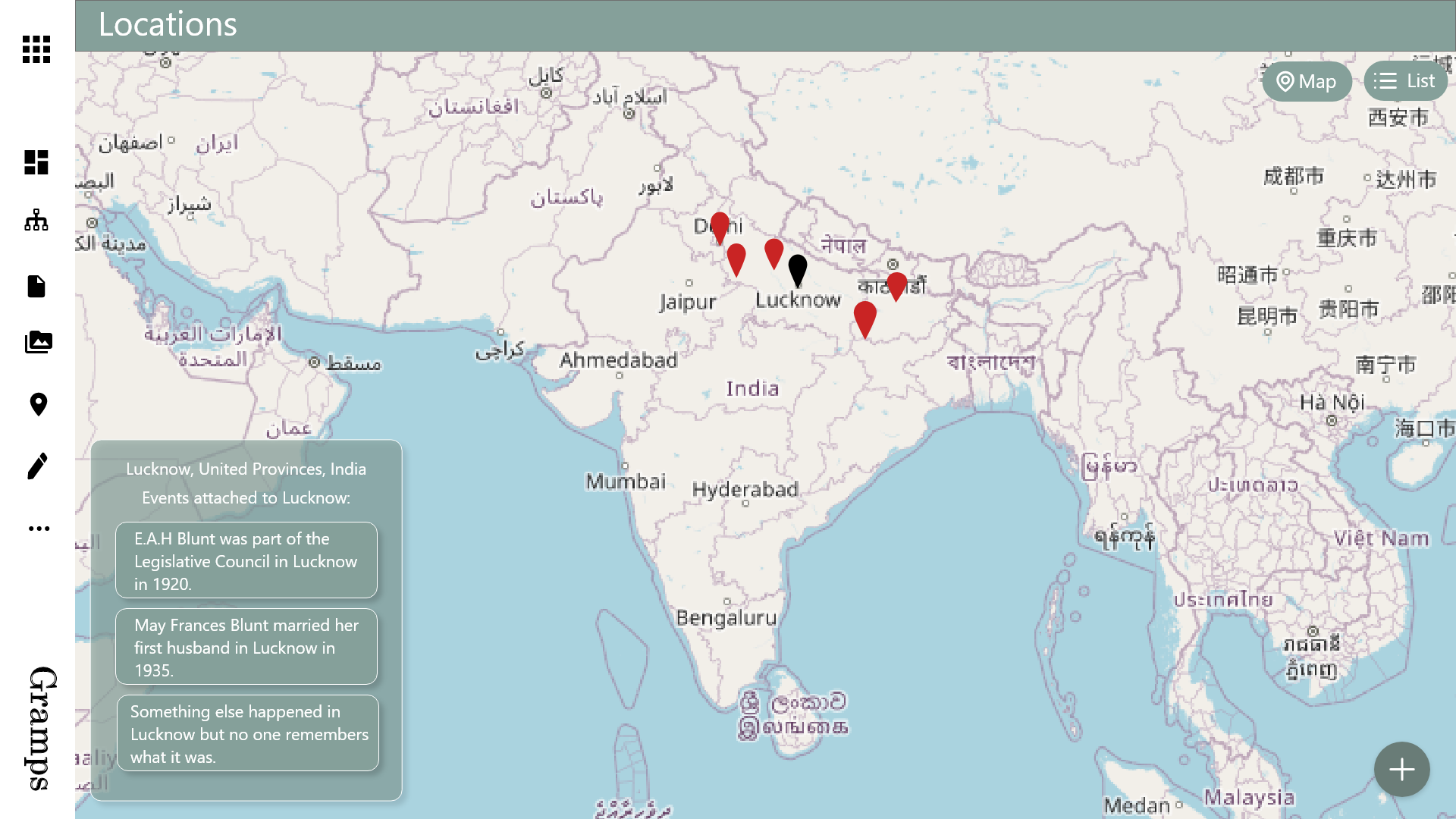Viewport: 1456px width, 819px height.
Task: Open the dashboard icon in sidebar
Action: [36, 162]
